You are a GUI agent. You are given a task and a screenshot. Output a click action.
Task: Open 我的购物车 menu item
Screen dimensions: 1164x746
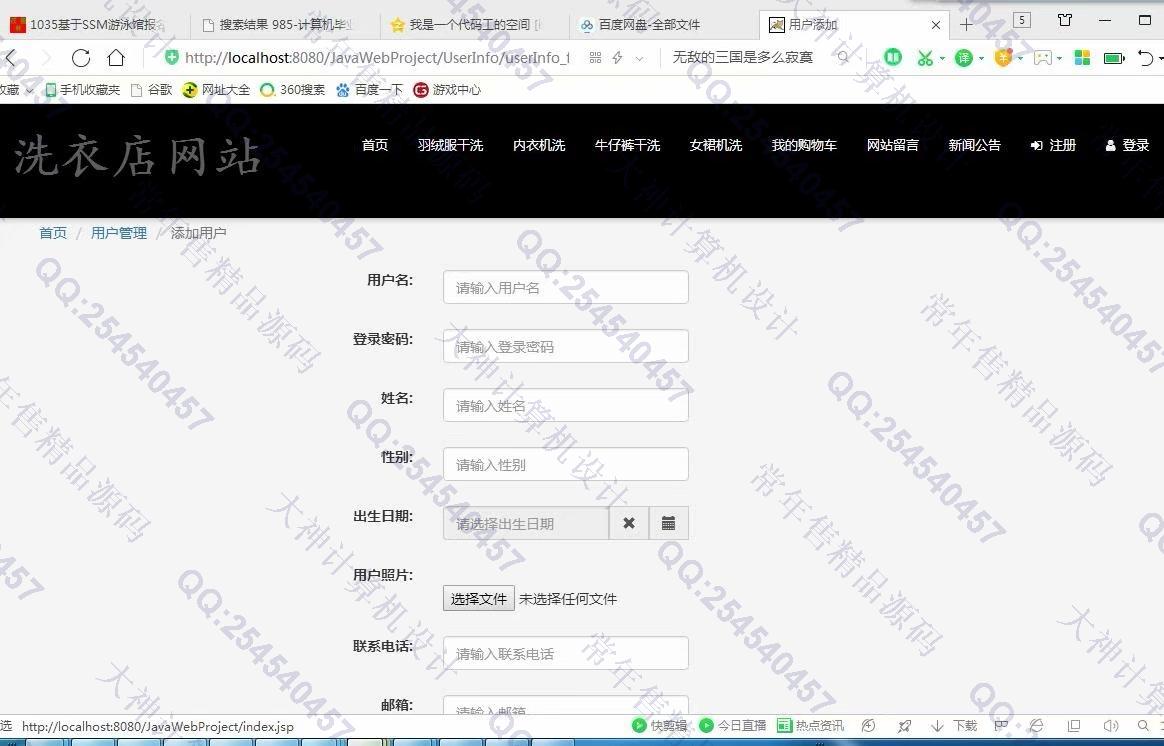pos(804,145)
